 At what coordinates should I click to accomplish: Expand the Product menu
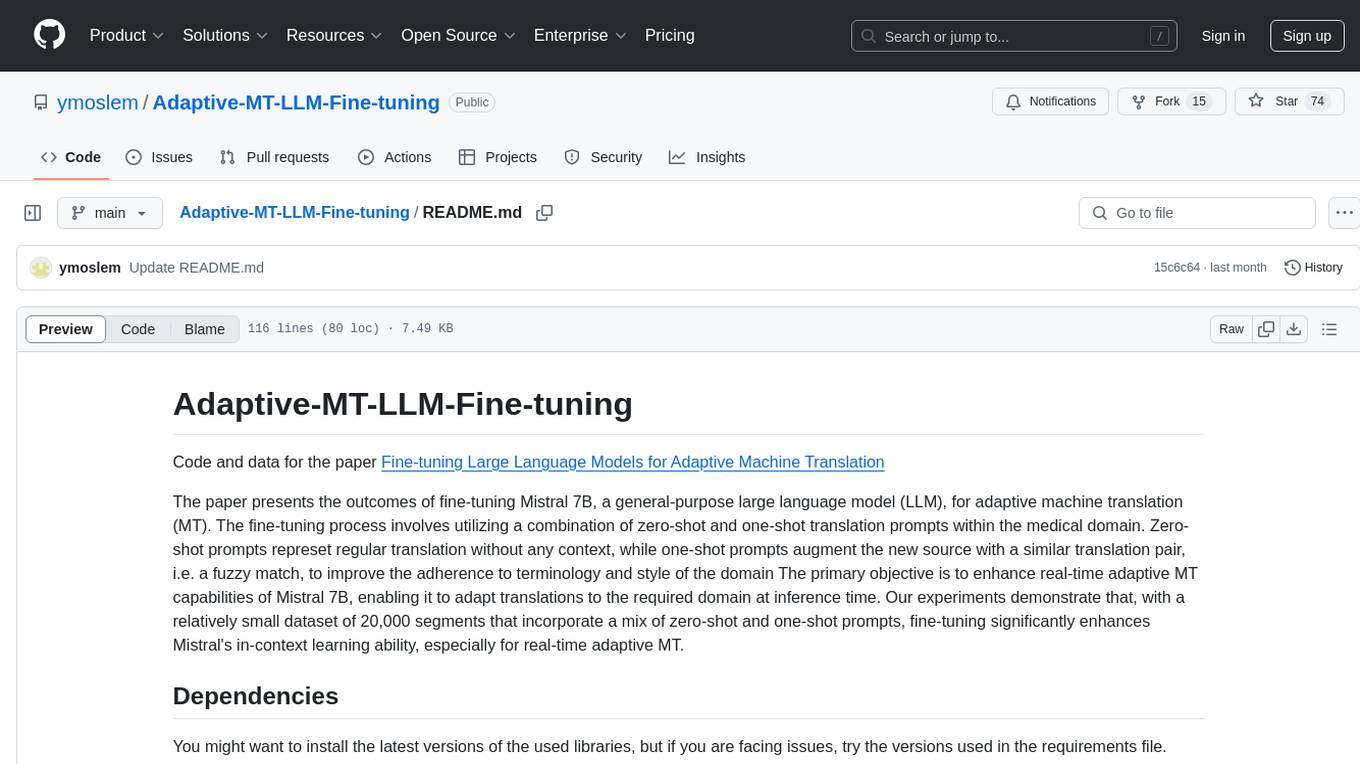click(x=127, y=35)
